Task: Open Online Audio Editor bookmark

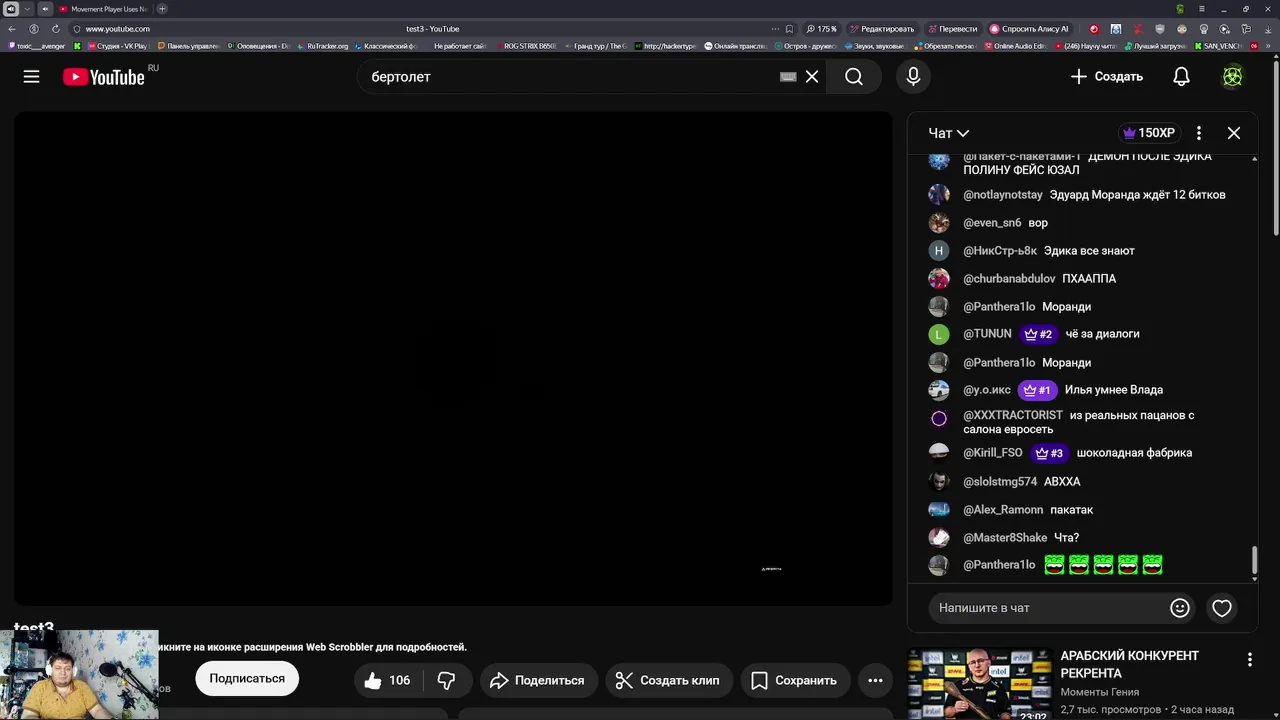Action: click(1015, 46)
